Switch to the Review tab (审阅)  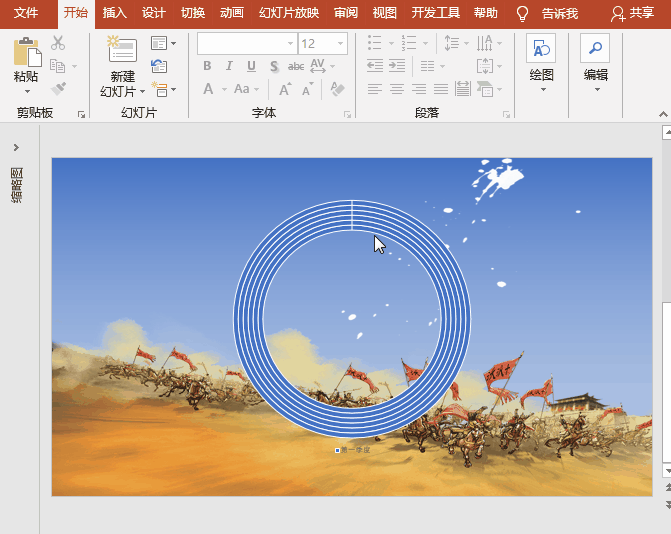pyautogui.click(x=346, y=13)
